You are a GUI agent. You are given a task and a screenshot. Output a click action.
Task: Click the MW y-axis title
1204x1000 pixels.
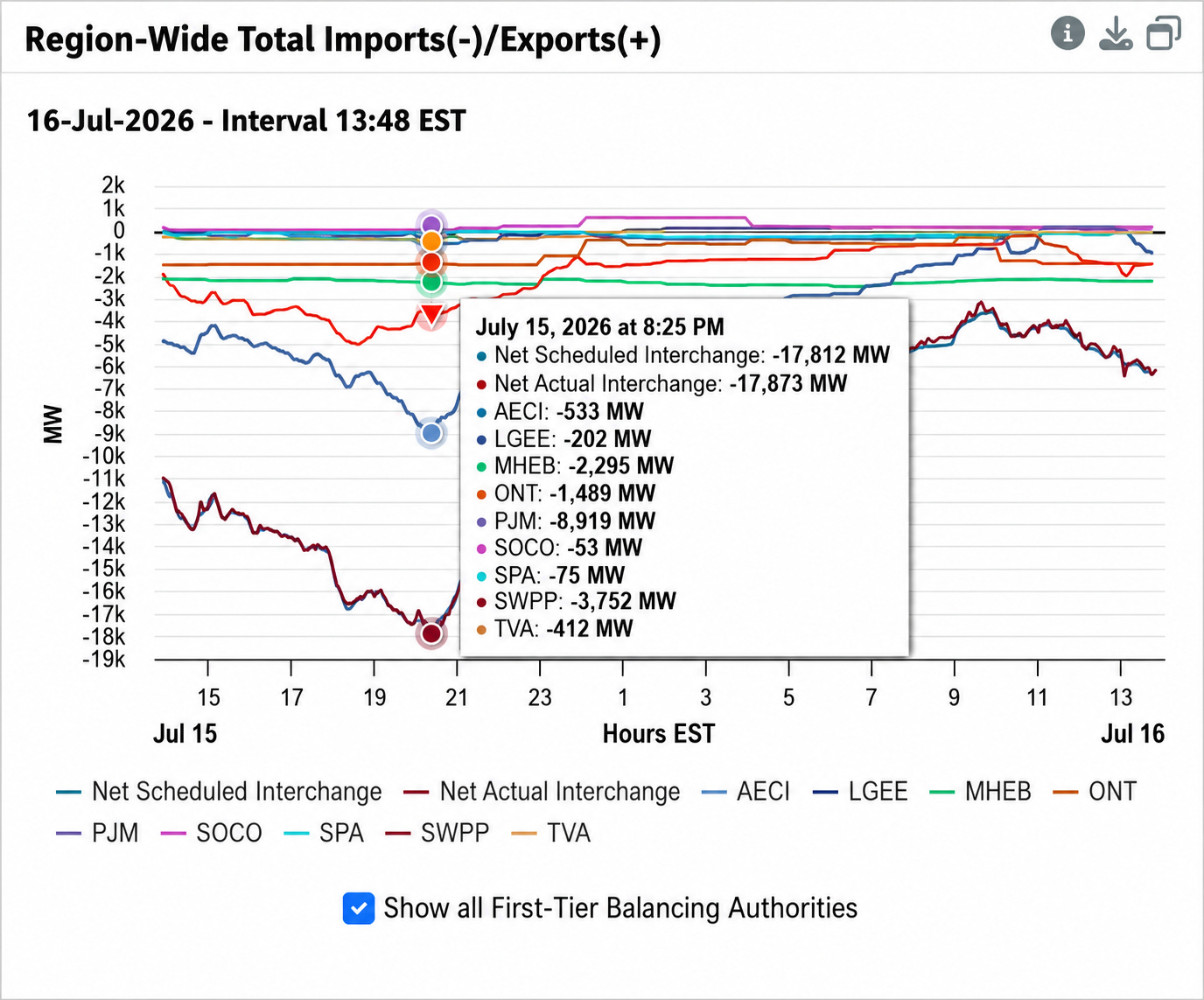click(53, 423)
